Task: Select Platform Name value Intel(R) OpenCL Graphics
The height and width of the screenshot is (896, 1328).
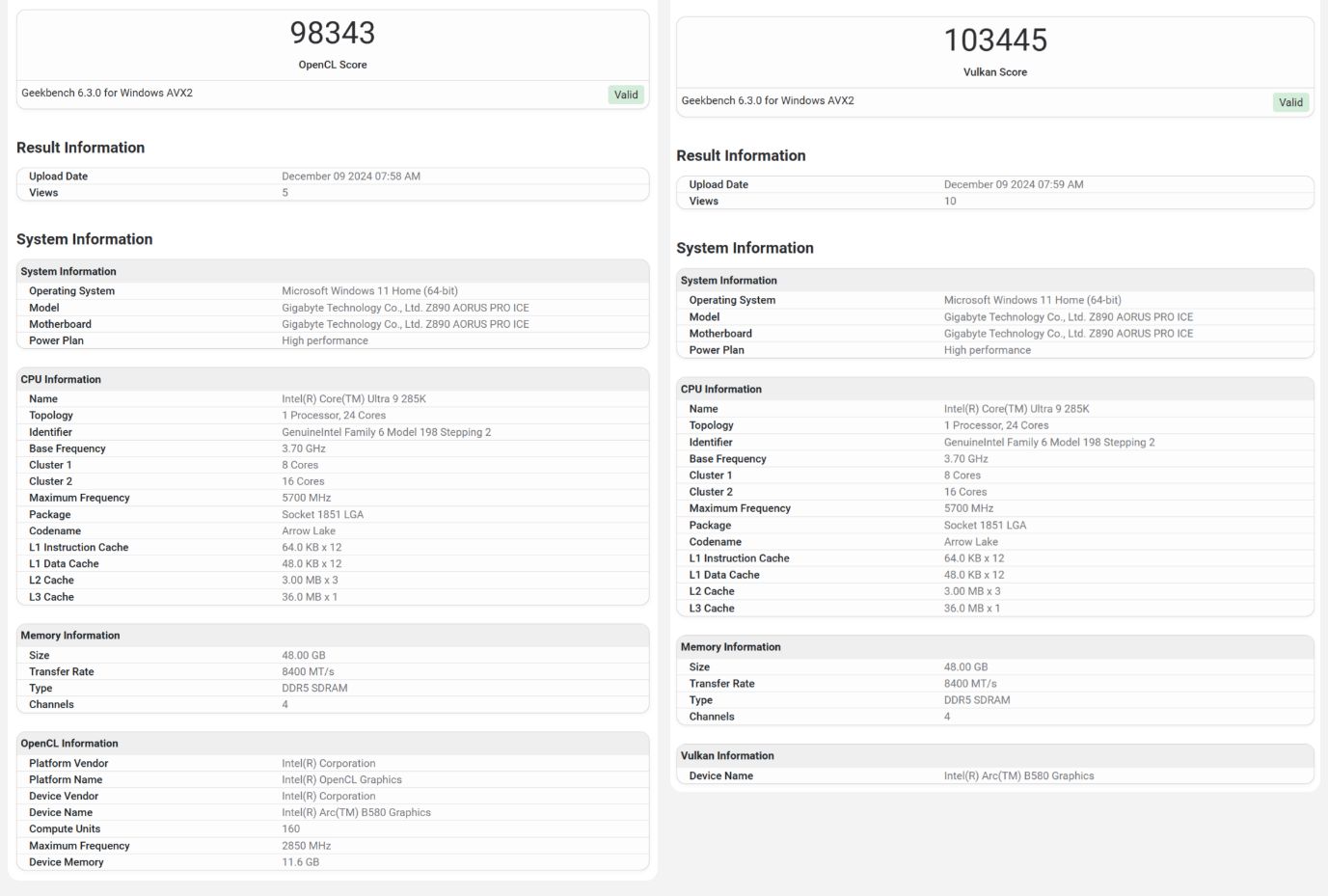Action: [341, 779]
